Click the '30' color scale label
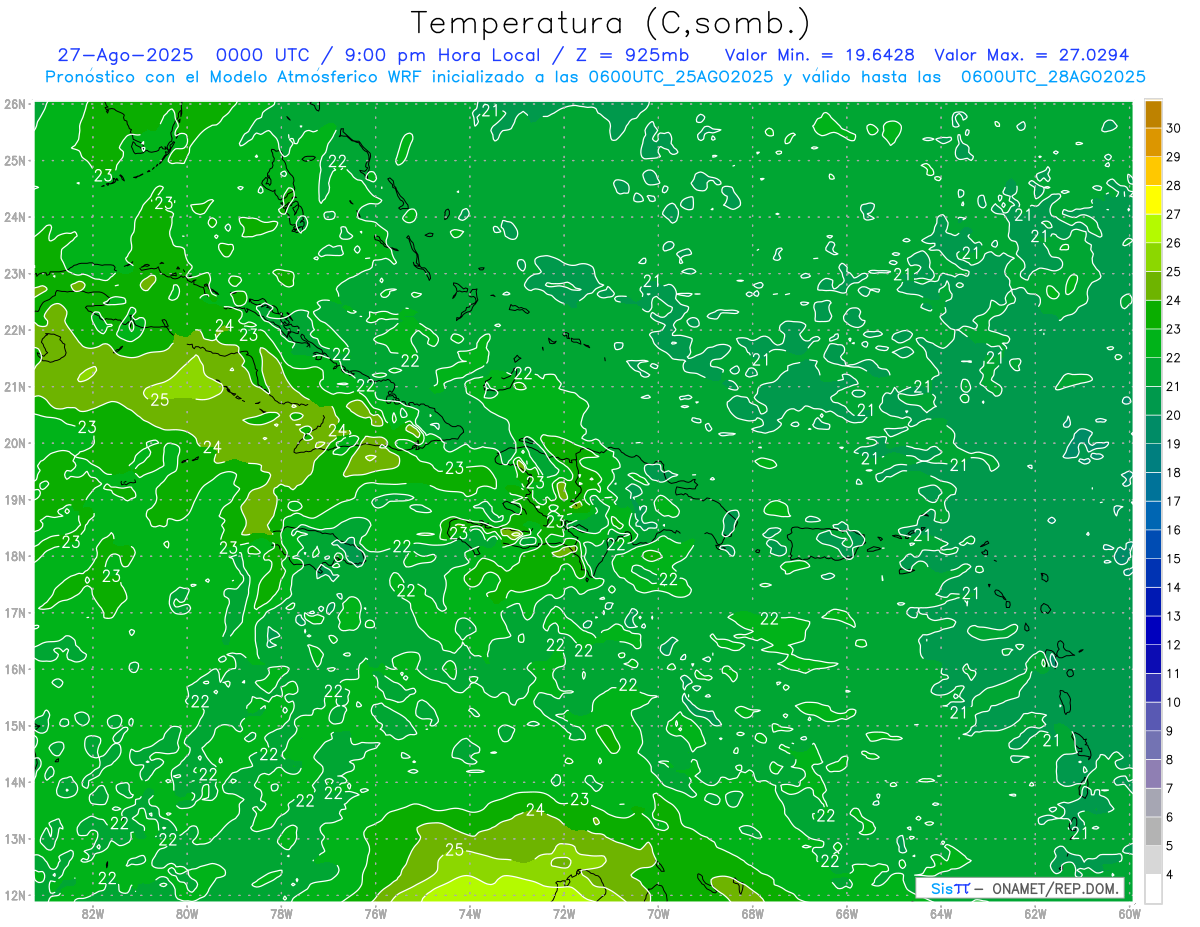 1173,128
